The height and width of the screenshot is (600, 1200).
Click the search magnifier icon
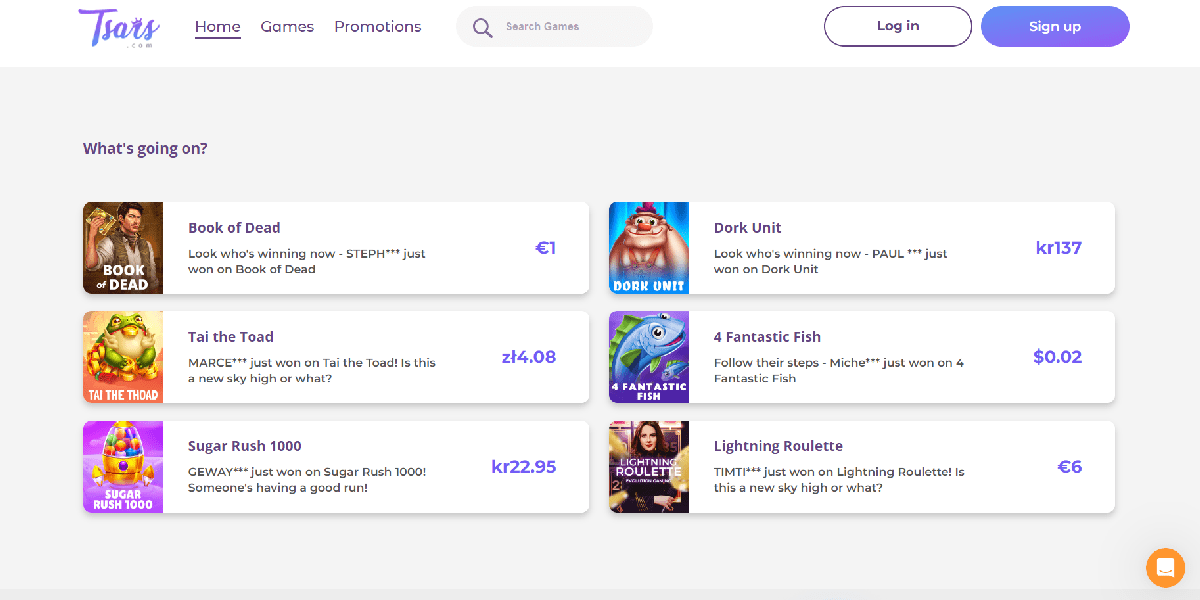[x=483, y=27]
